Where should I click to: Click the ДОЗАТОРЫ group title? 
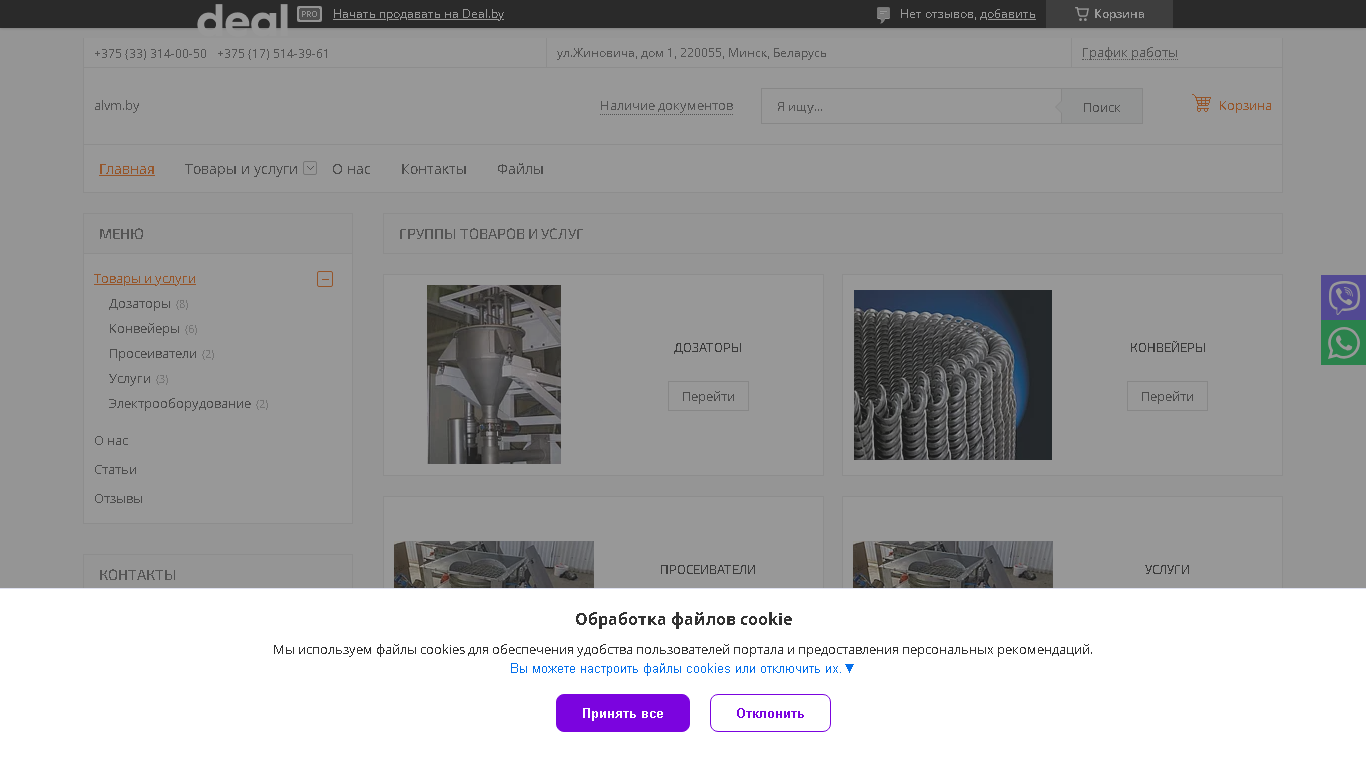tap(708, 348)
